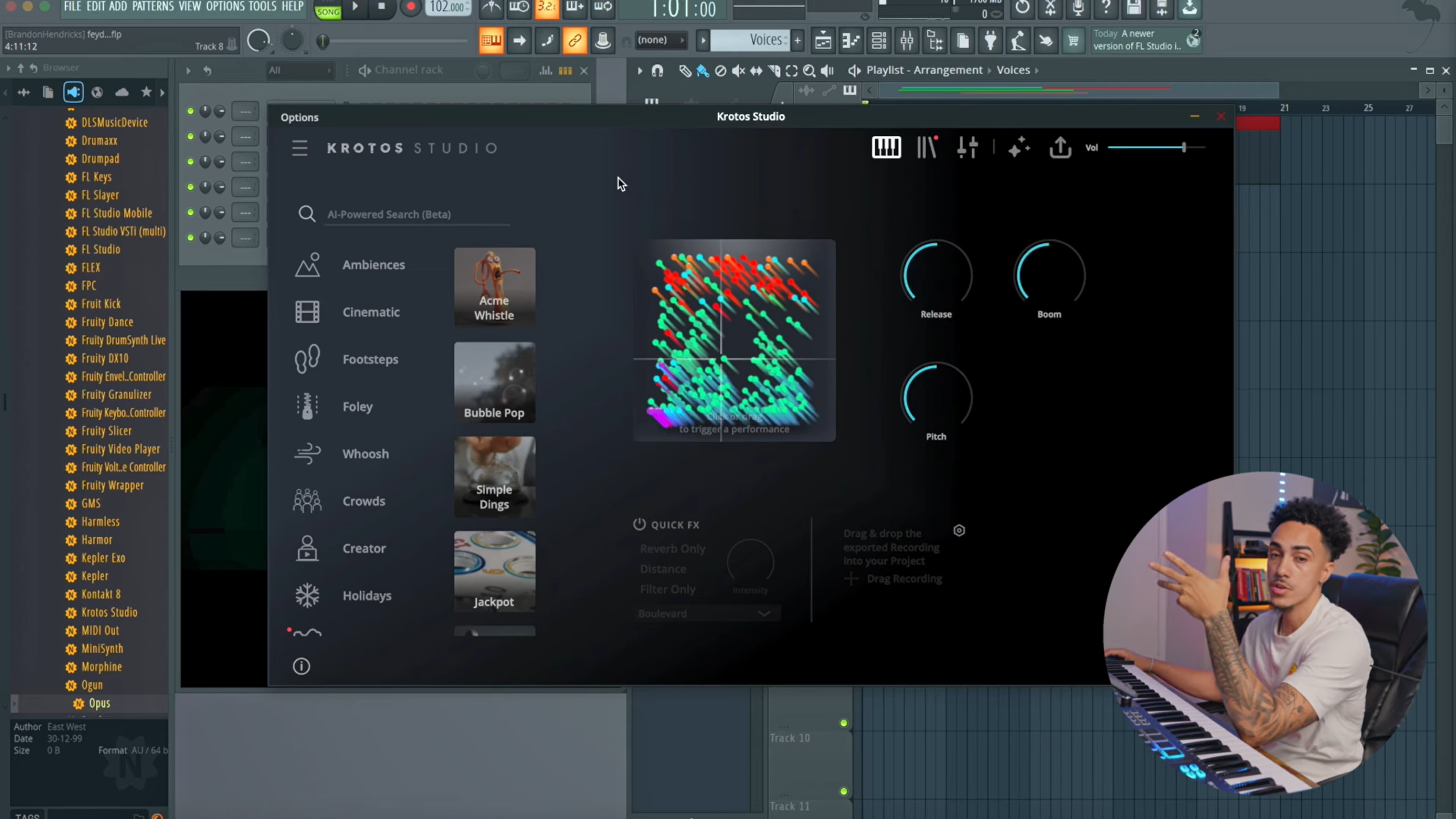This screenshot has height=819, width=1456.
Task: Click the transport play button
Action: (355, 7)
